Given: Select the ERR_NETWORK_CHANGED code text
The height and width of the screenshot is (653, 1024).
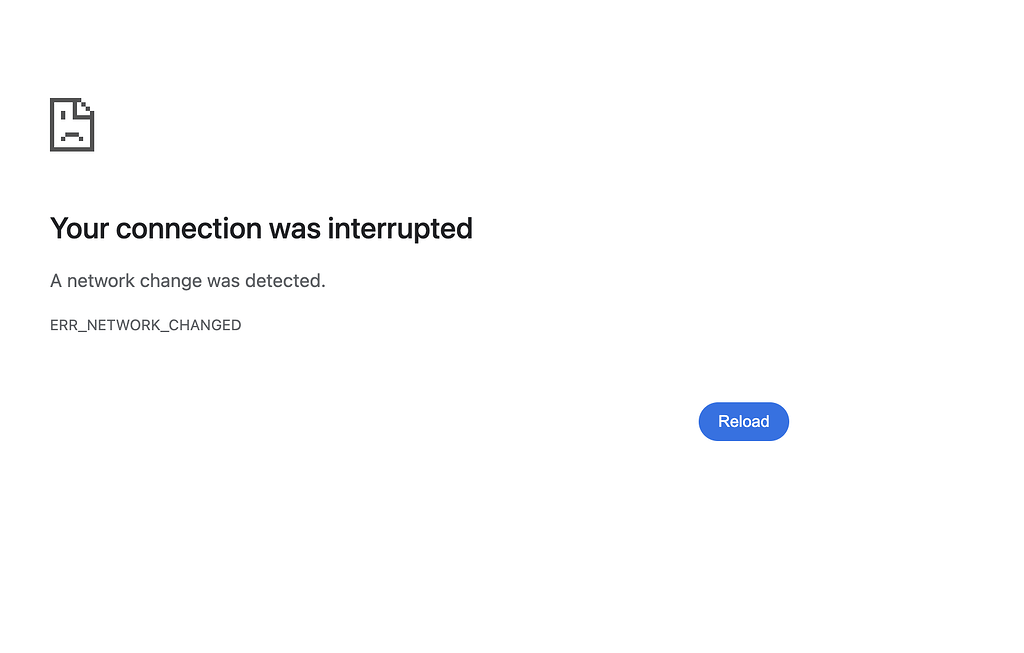Looking at the screenshot, I should click(x=145, y=325).
